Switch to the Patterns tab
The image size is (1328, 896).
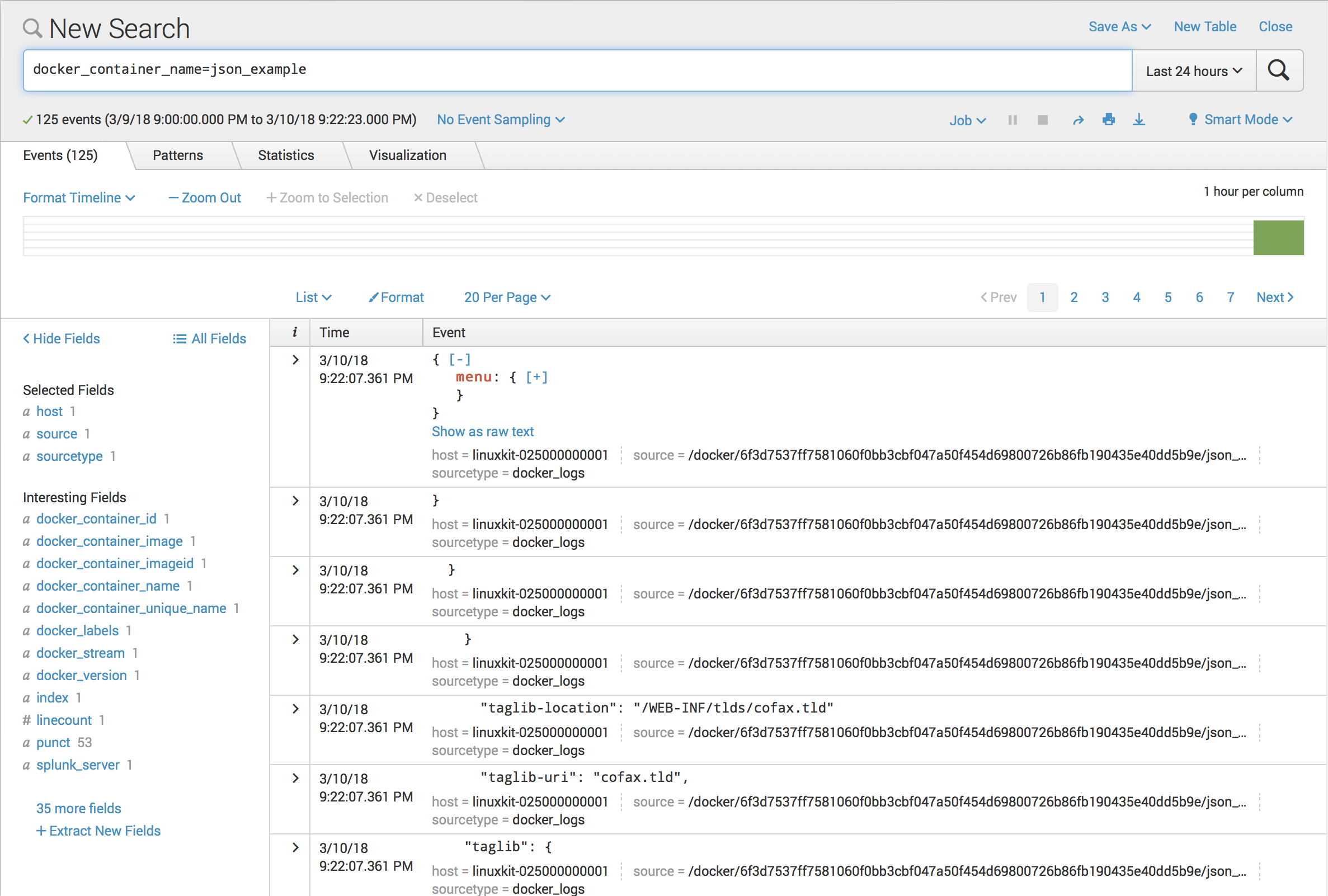pos(178,155)
